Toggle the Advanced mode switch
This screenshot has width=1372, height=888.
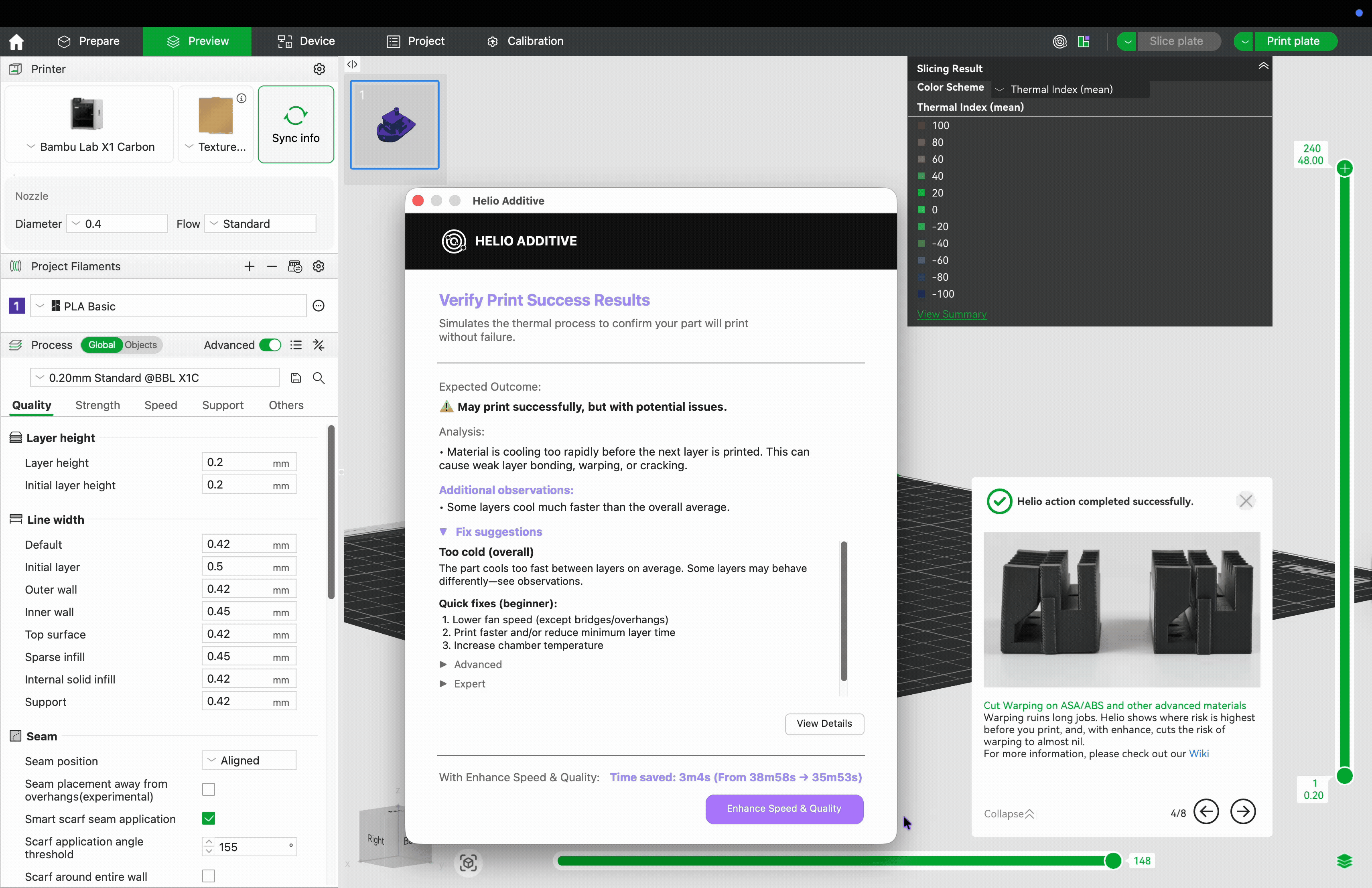[x=270, y=345]
